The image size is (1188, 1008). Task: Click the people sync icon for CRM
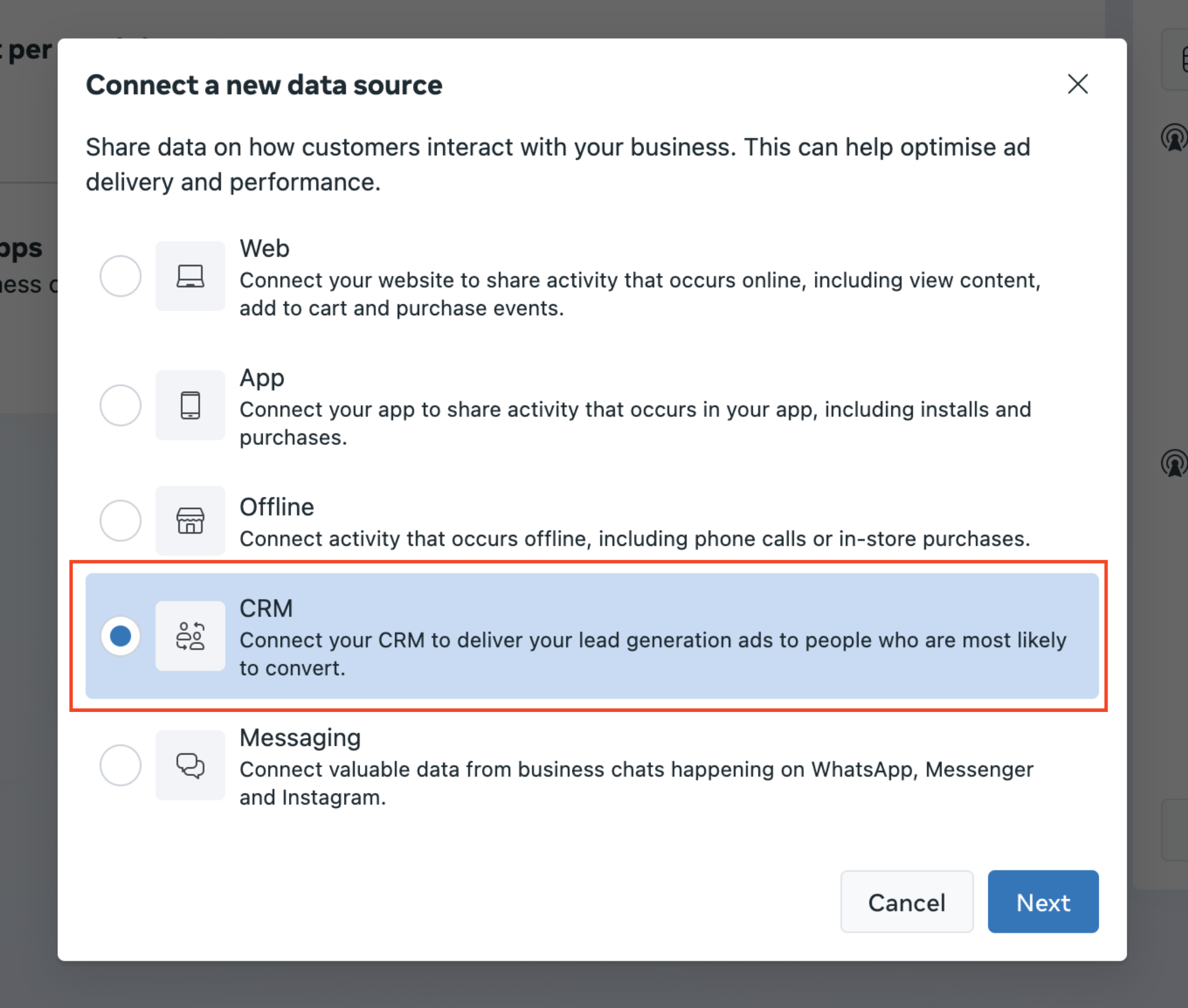(x=190, y=636)
